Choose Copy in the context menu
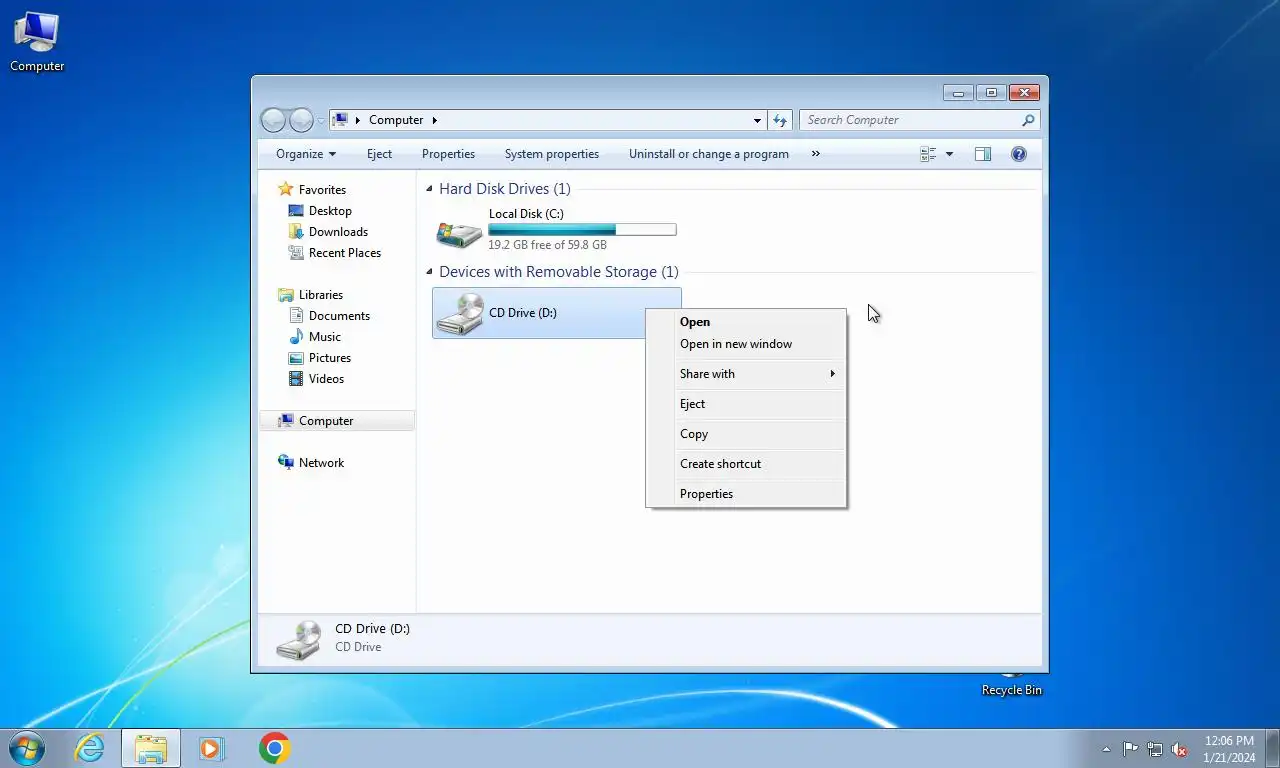This screenshot has width=1280, height=768. [746, 434]
